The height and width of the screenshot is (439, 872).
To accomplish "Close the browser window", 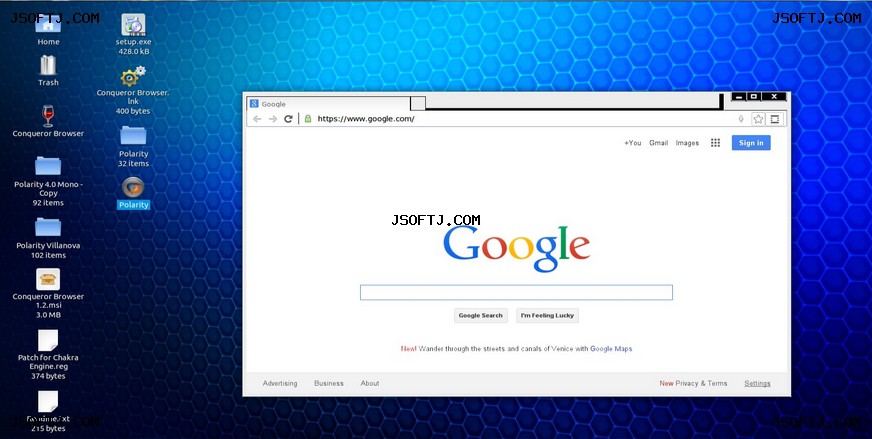I will click(x=774, y=97).
